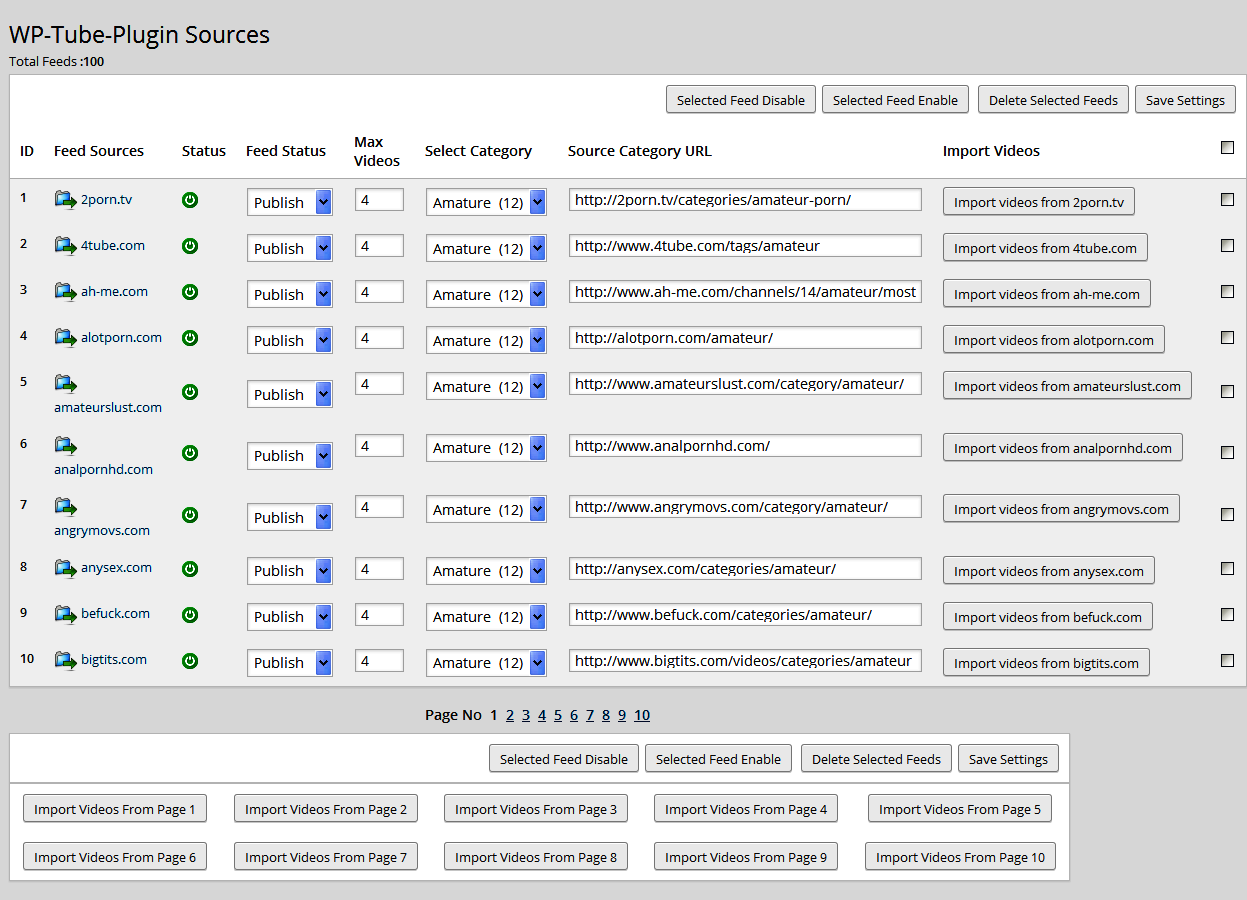The height and width of the screenshot is (900, 1247).
Task: Tick the anysex.com row checkbox
Action: click(x=1227, y=569)
